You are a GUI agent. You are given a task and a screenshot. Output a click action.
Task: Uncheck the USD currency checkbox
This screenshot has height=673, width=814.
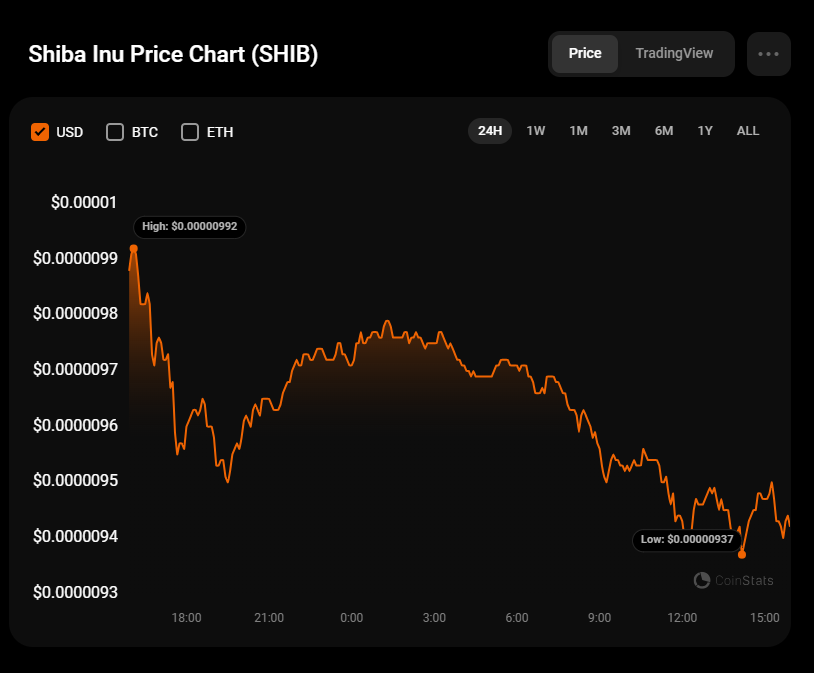[x=40, y=132]
